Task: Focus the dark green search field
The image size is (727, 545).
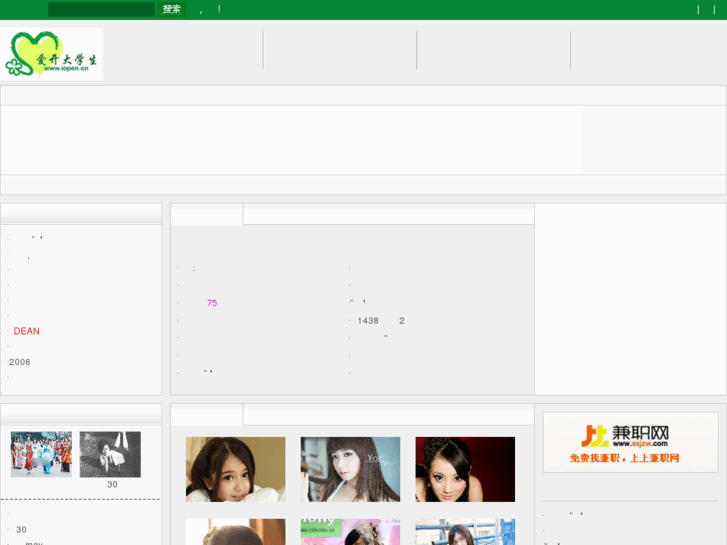Action: click(x=101, y=9)
